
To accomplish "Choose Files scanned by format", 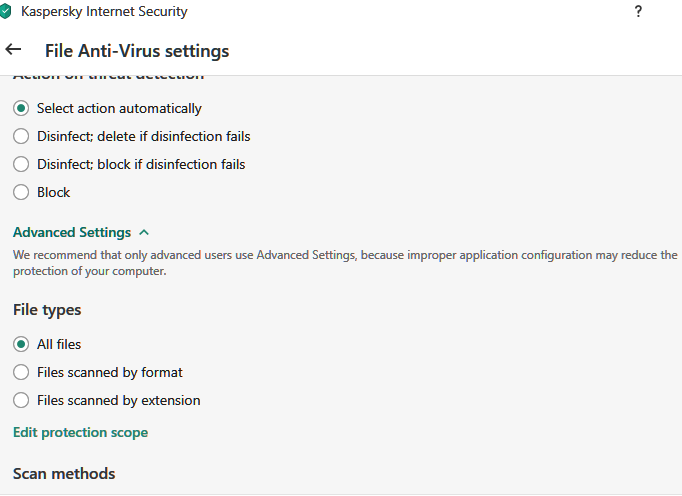I will (x=21, y=372).
